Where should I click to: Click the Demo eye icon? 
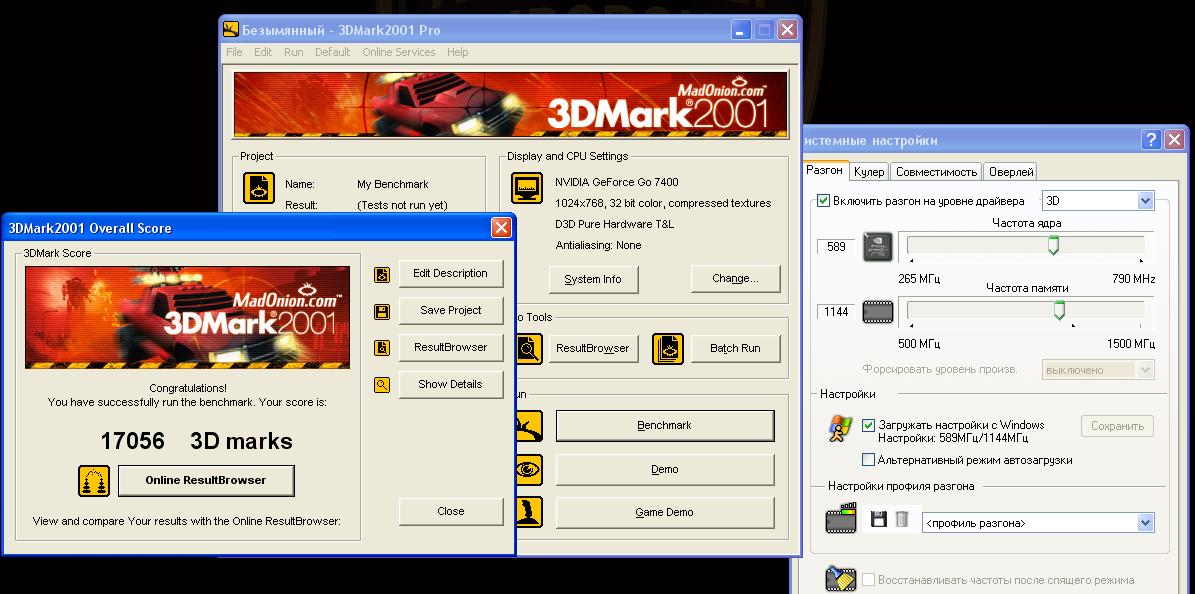[x=529, y=469]
